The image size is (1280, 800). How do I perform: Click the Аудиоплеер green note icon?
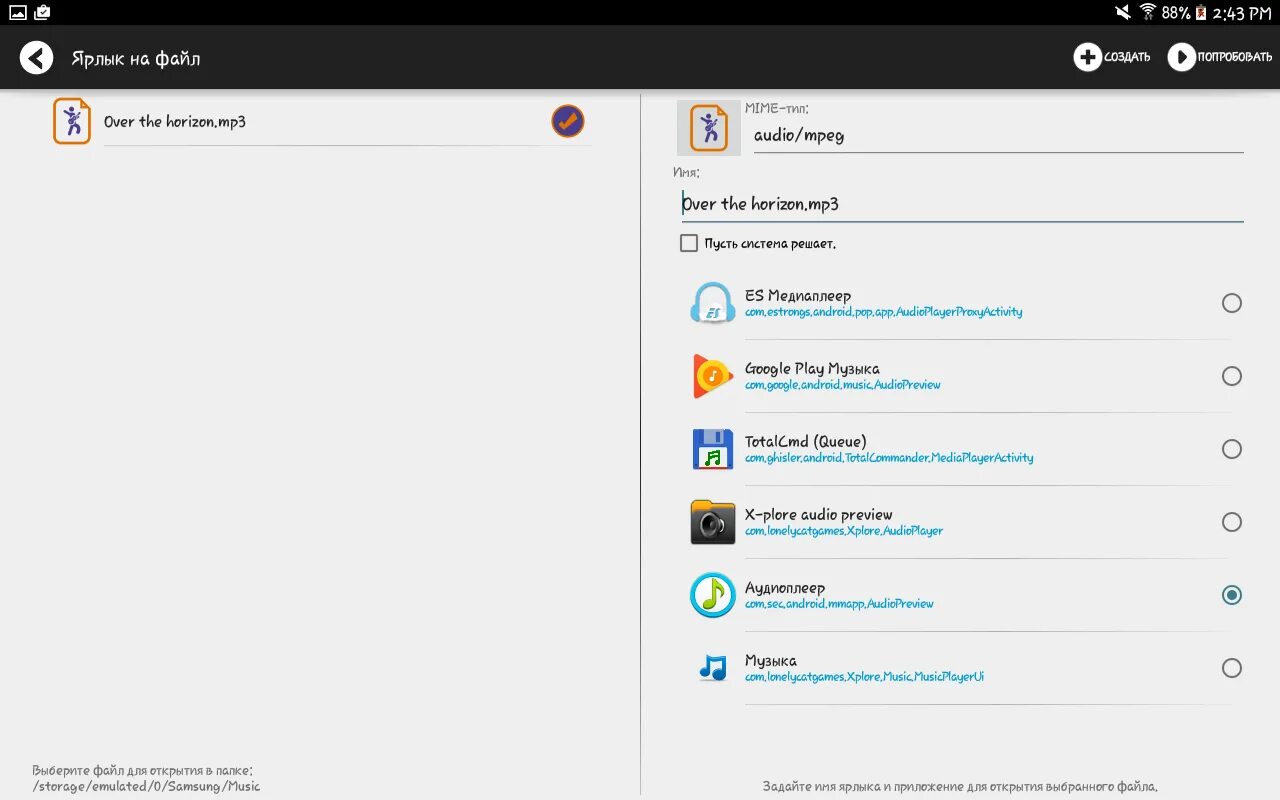point(713,595)
